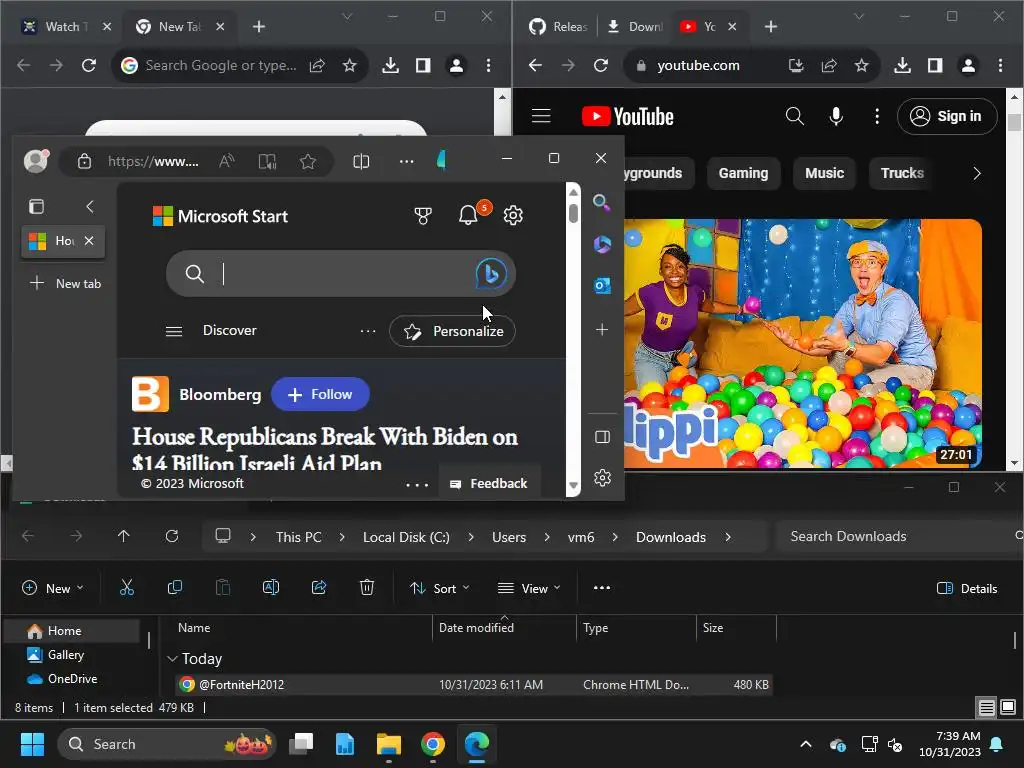Toggle the side panel in the YouTube Chrome window
This screenshot has height=768, width=1024.
pyautogui.click(x=935, y=65)
